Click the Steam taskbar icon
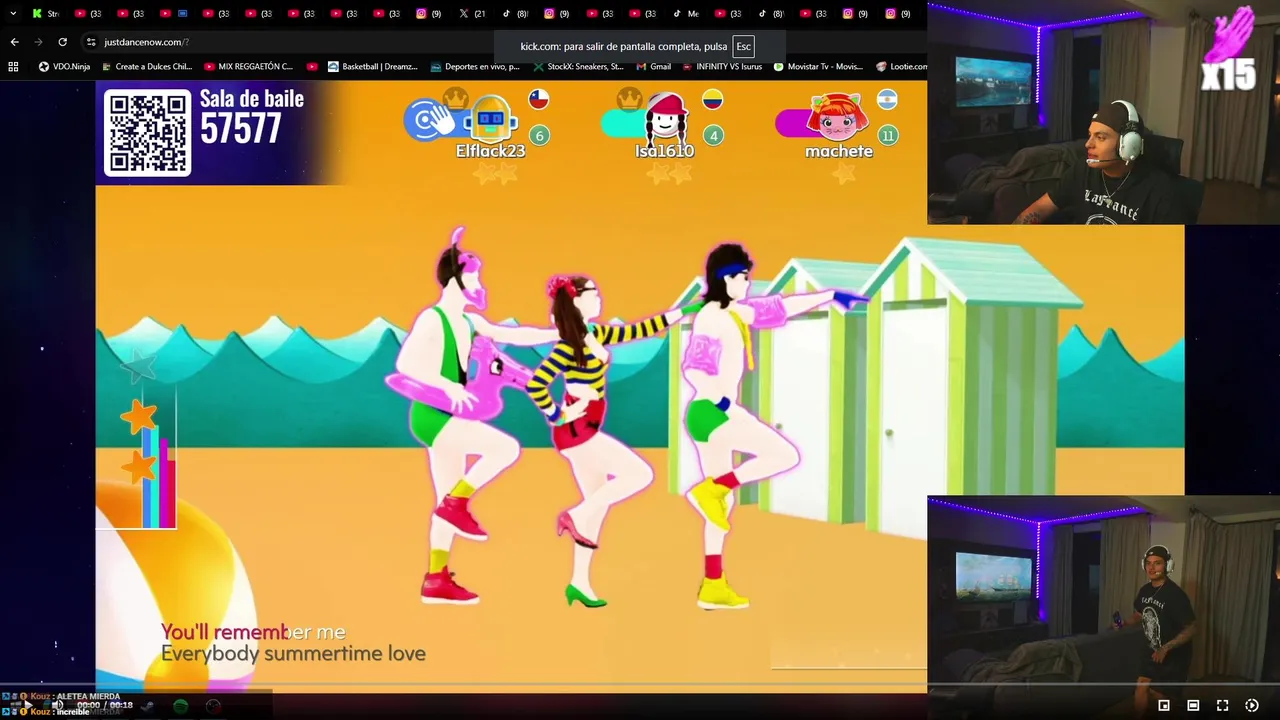The height and width of the screenshot is (720, 1280). pos(147,706)
